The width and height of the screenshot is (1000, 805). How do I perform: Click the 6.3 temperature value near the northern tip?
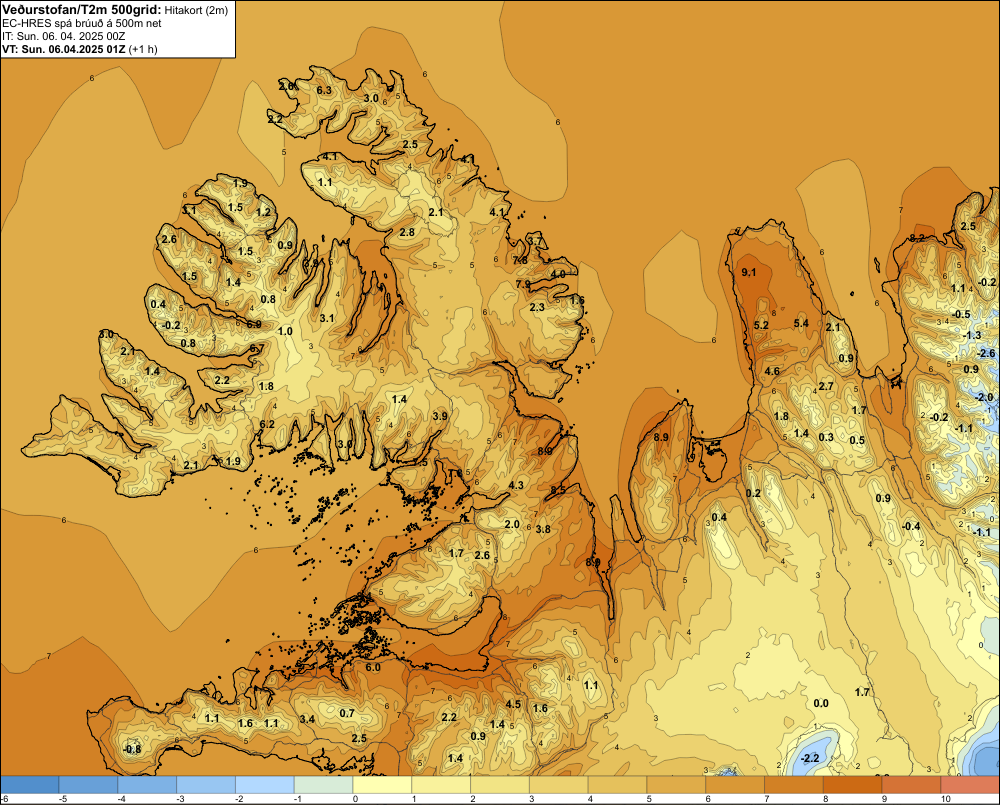[x=324, y=91]
